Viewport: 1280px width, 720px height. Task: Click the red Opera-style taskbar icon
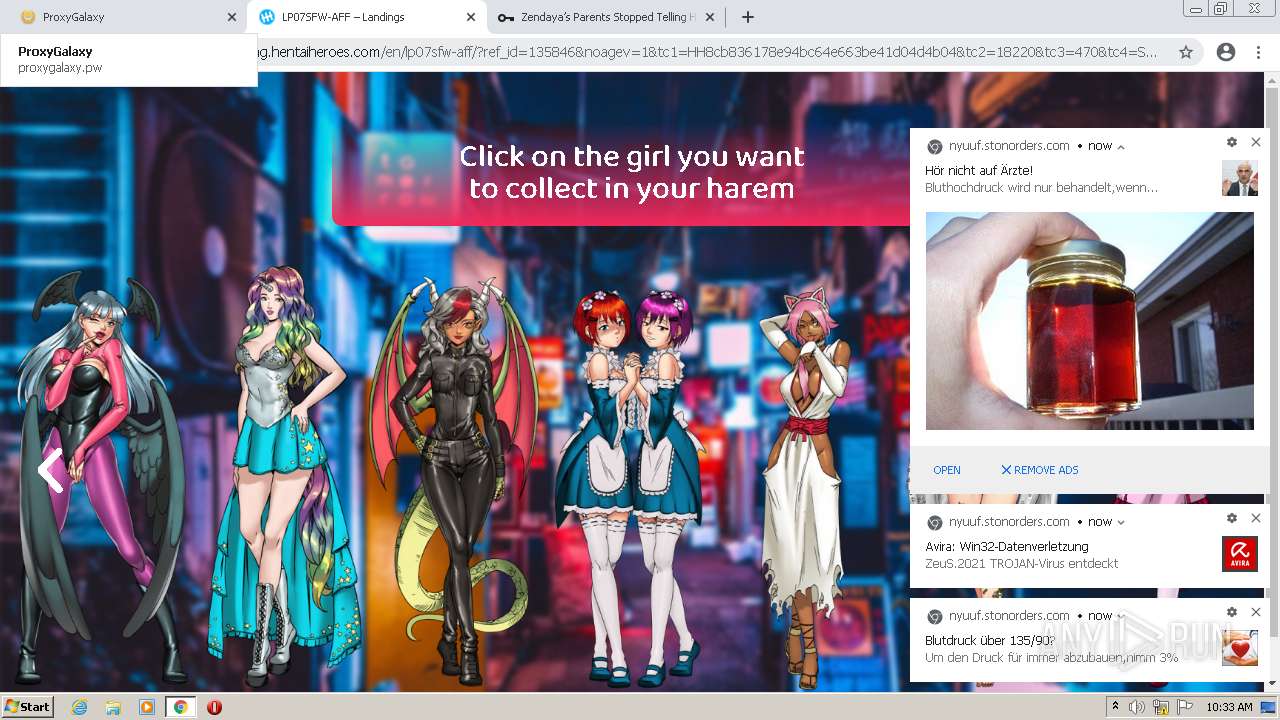coord(214,707)
